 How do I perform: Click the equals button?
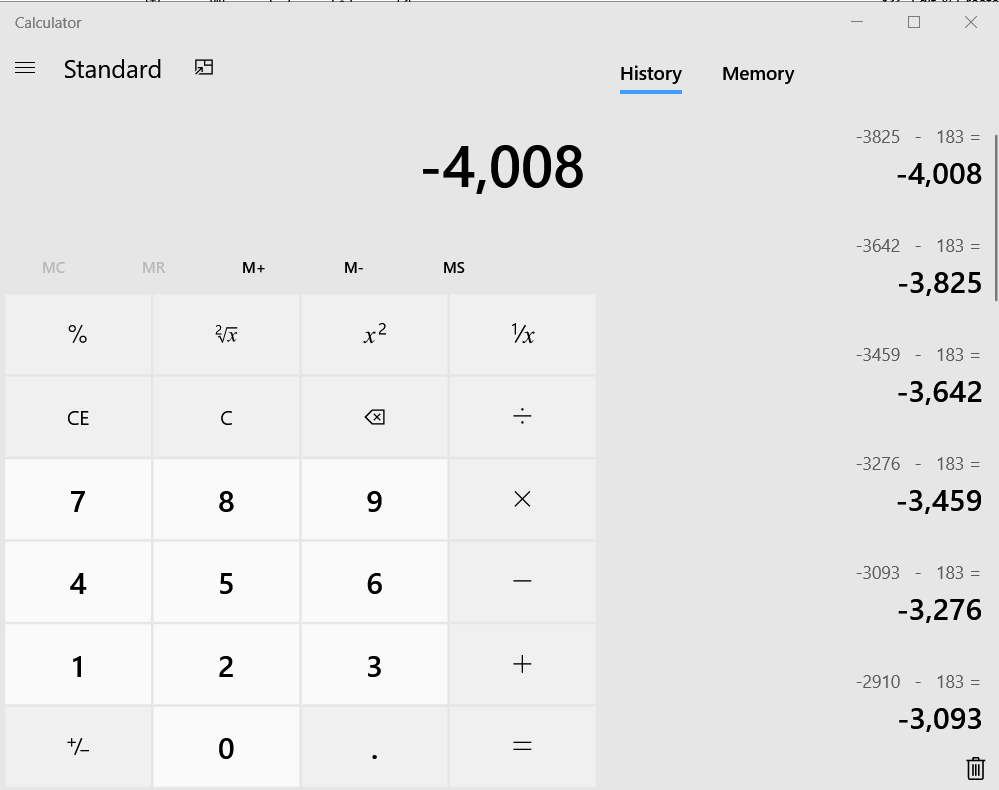coord(522,747)
